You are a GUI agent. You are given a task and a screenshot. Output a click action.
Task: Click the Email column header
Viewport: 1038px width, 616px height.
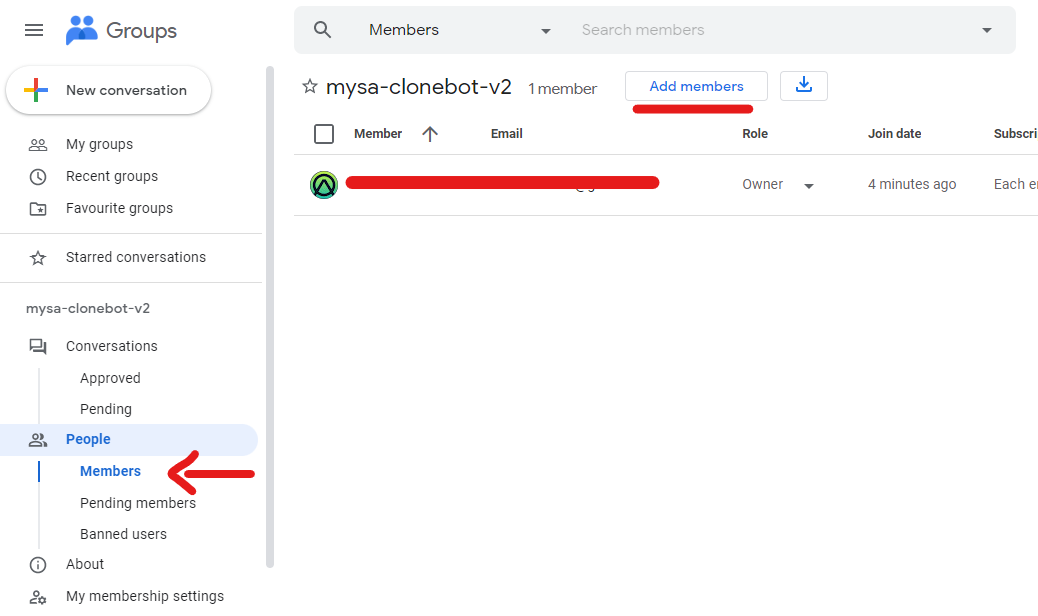[x=506, y=134]
